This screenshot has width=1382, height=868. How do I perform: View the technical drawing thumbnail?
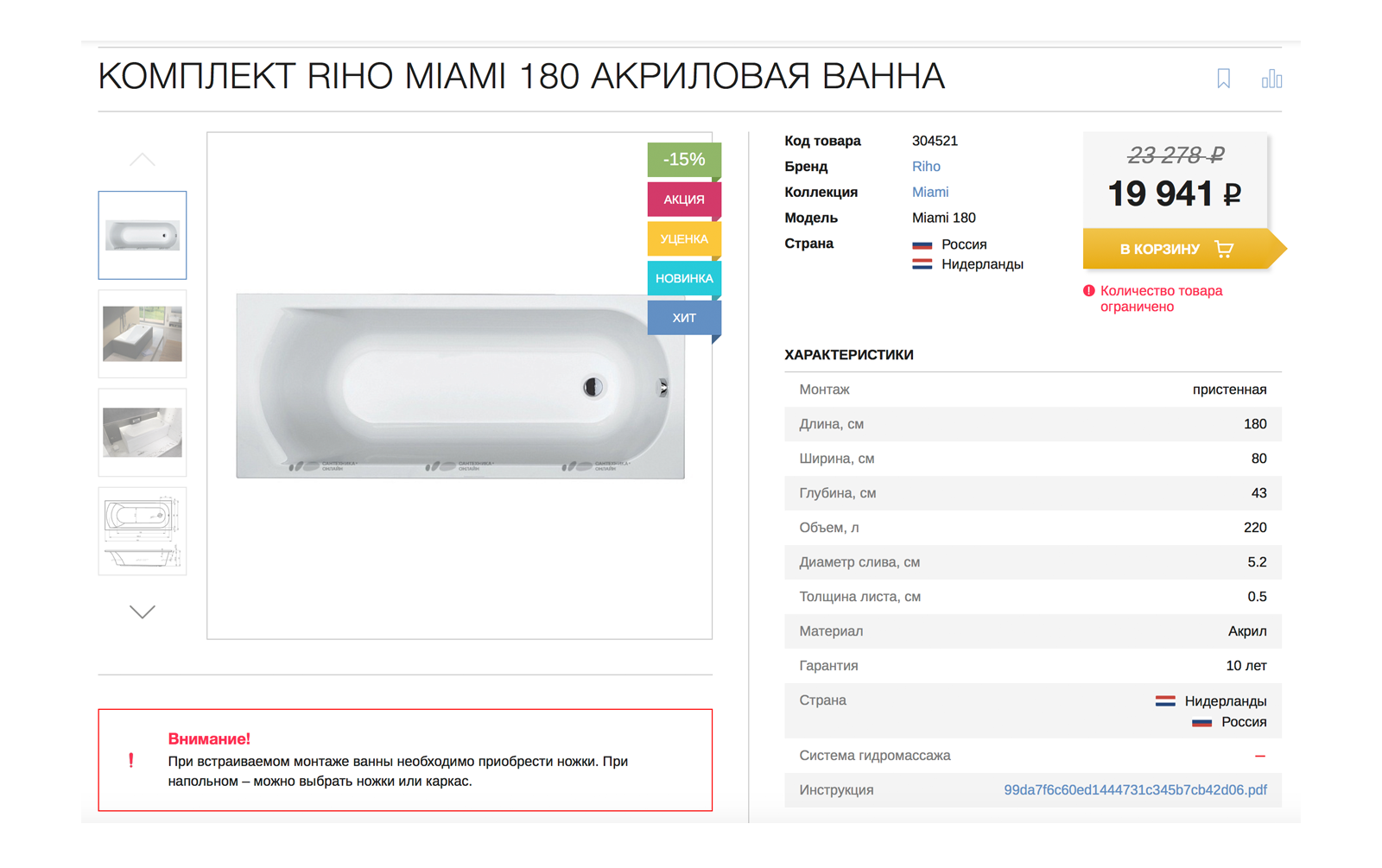point(143,531)
